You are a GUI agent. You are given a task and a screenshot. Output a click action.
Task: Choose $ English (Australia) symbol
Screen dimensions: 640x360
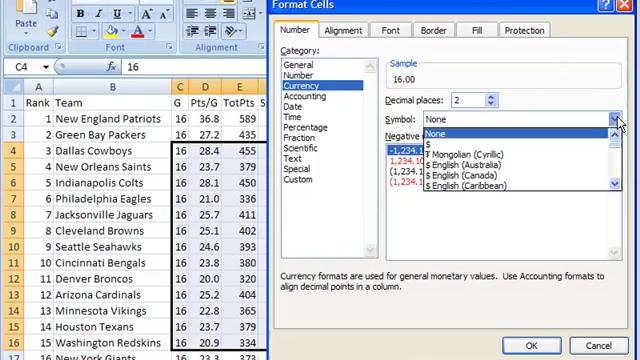click(516, 165)
